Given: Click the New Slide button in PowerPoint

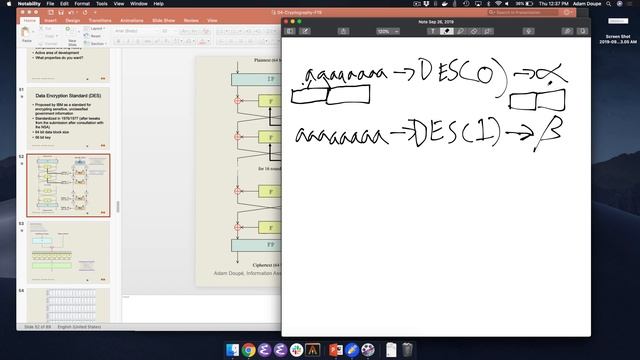Looking at the screenshot, I should click(x=72, y=38).
